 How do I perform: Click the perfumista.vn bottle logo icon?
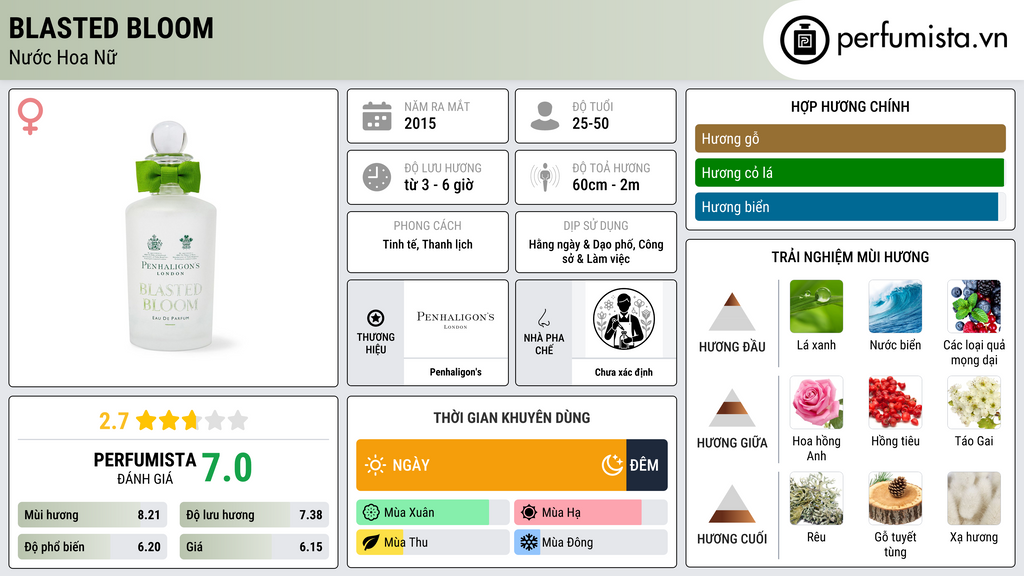pyautogui.click(x=804, y=40)
